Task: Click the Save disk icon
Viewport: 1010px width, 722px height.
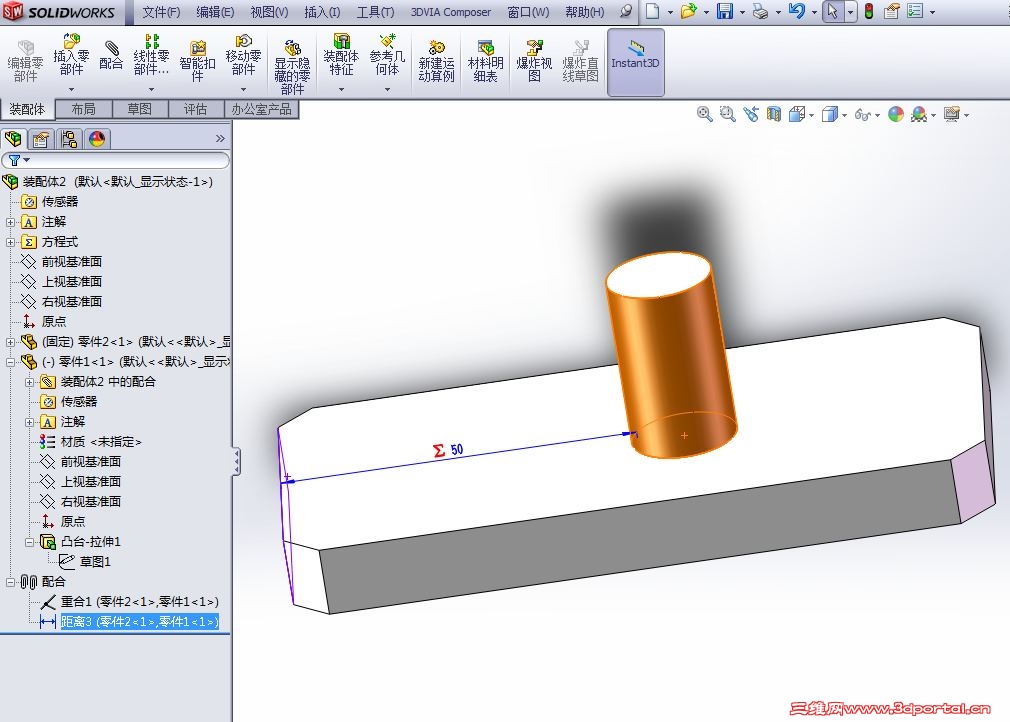Action: coord(725,11)
